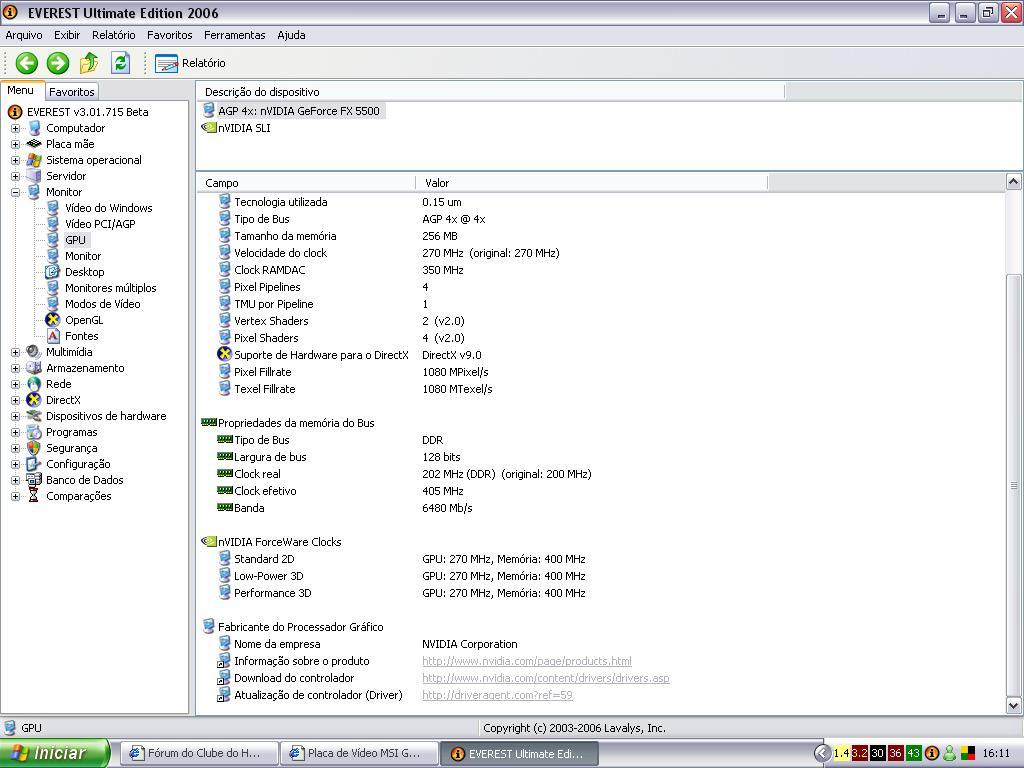Switch to the Menu tab in the sidebar
This screenshot has height=768, width=1024.
pos(21,91)
